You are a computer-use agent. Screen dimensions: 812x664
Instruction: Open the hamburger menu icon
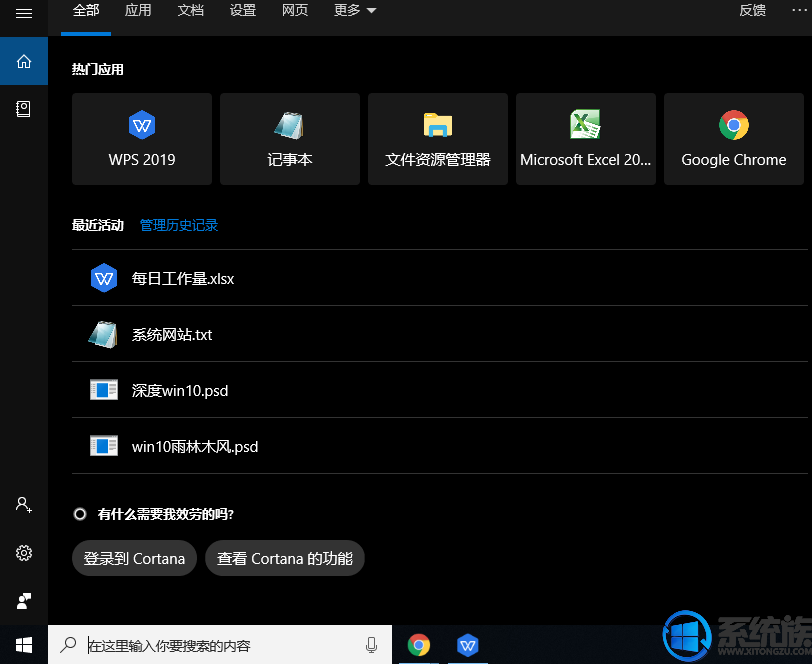point(24,13)
